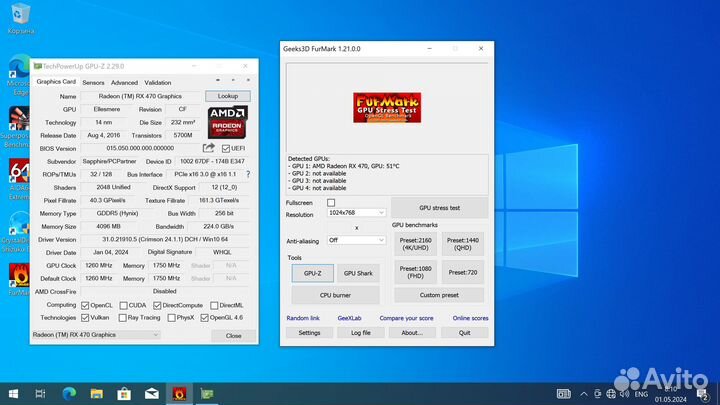Viewport: 720px width, 405px height.
Task: Launch the GPU-Z tool from FurMark
Action: tap(313, 273)
